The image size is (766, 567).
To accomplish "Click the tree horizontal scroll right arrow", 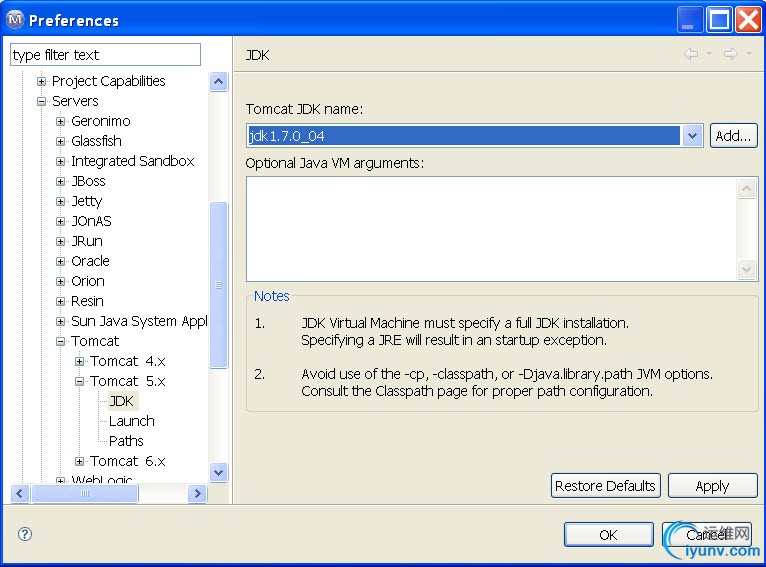I will [197, 493].
